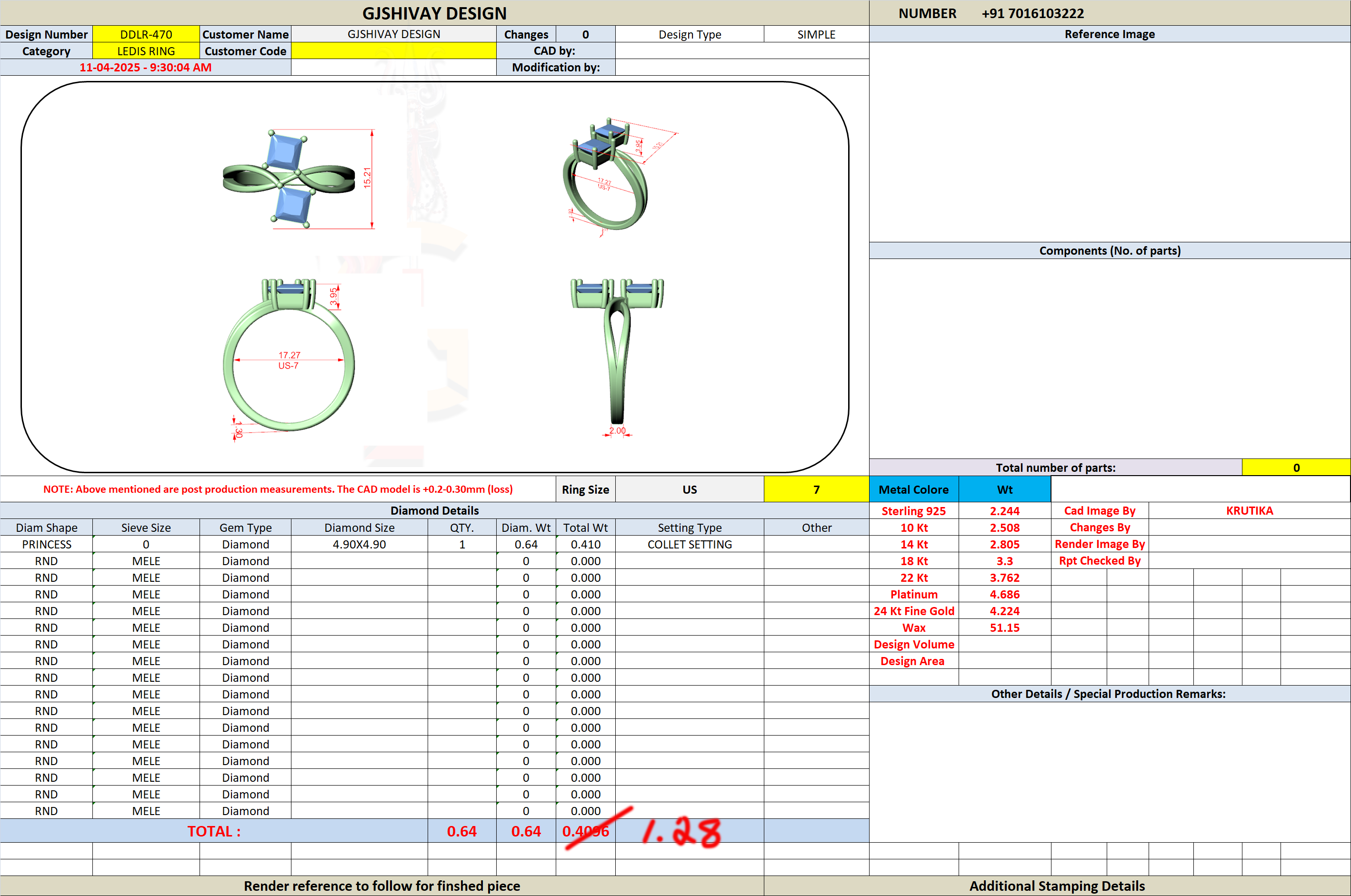1351x896 pixels.
Task: Click the Render Image By label
Action: tap(1100, 544)
